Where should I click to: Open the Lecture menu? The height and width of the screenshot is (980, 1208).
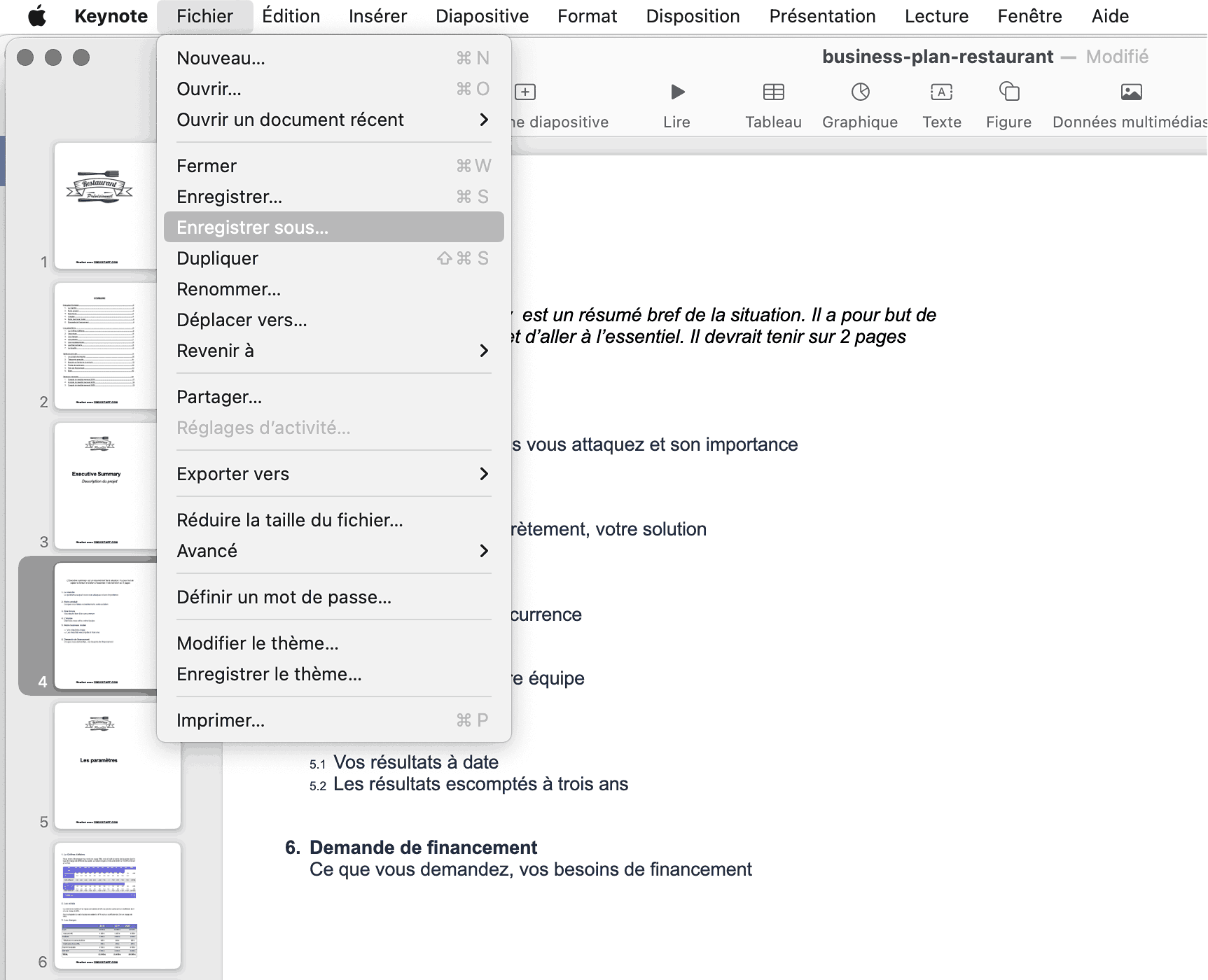click(x=936, y=16)
